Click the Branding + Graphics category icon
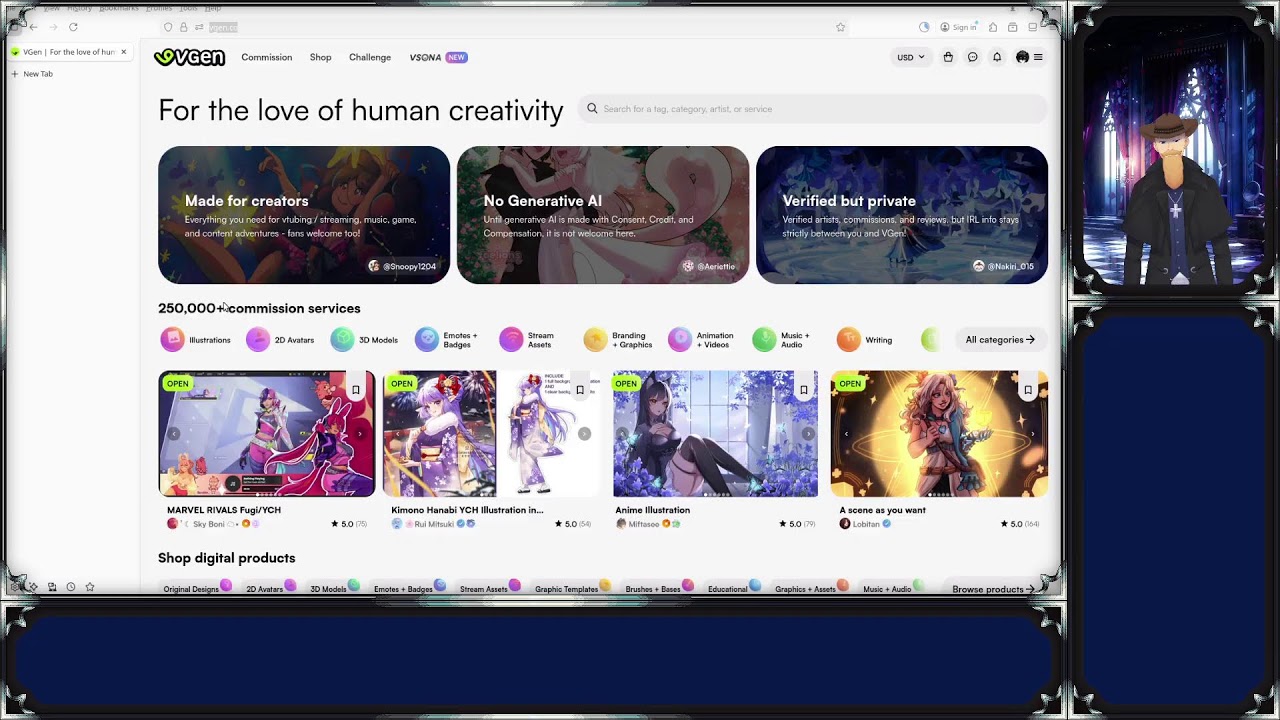Image resolution: width=1280 pixels, height=720 pixels. coord(596,340)
